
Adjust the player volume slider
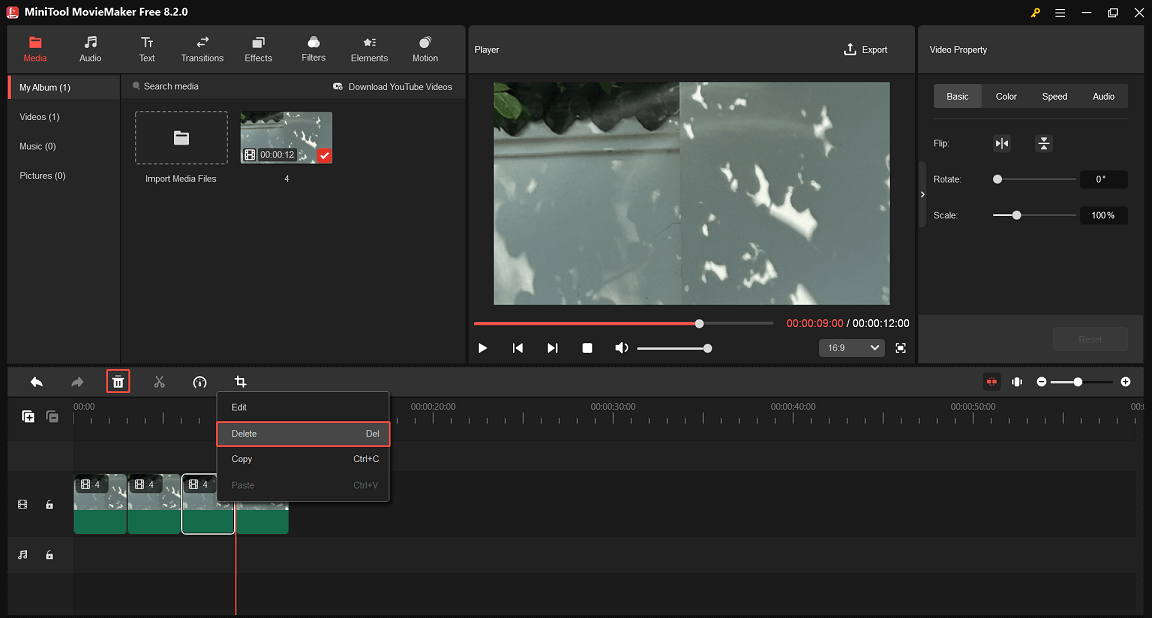(674, 348)
